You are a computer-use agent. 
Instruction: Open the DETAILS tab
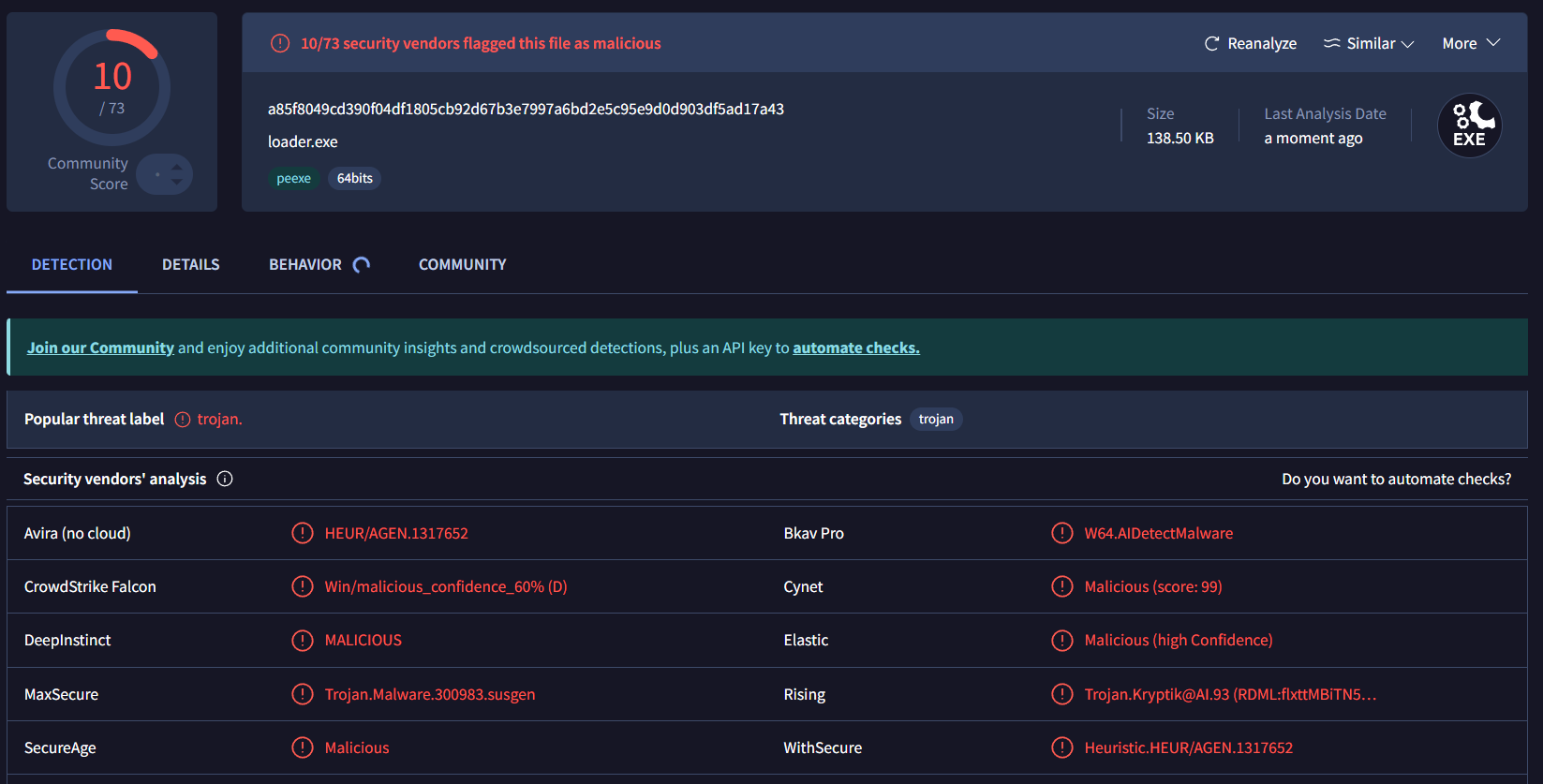(x=191, y=265)
